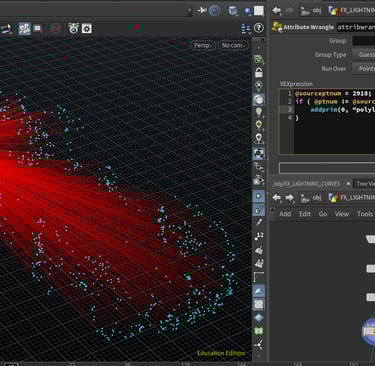Open the Run Over dropdown

click(x=363, y=69)
